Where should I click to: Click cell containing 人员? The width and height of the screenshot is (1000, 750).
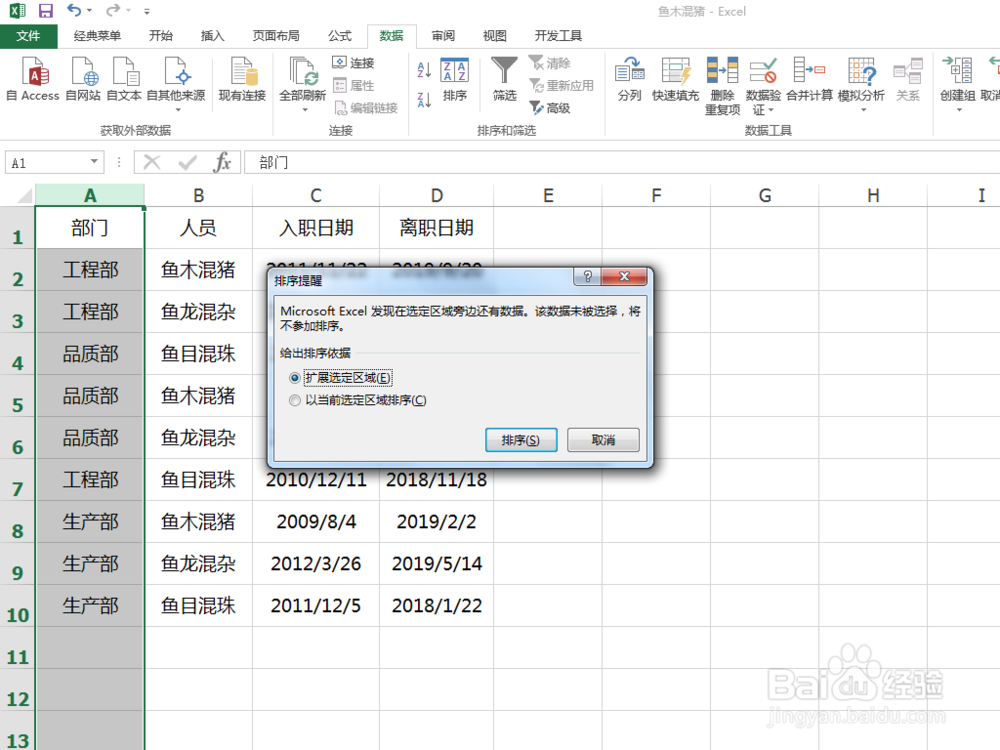[198, 228]
